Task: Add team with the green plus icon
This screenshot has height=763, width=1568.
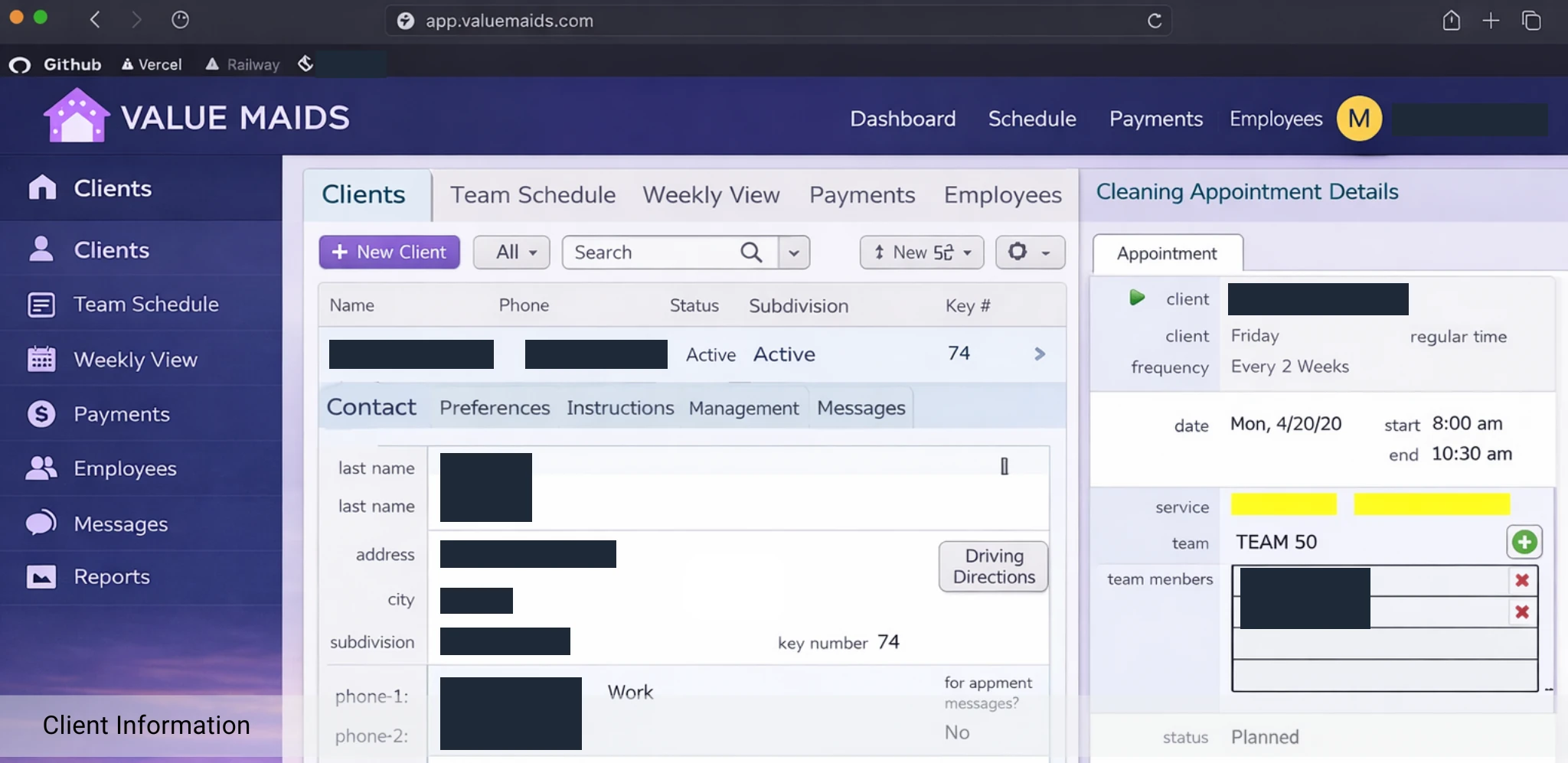Action: (x=1524, y=542)
